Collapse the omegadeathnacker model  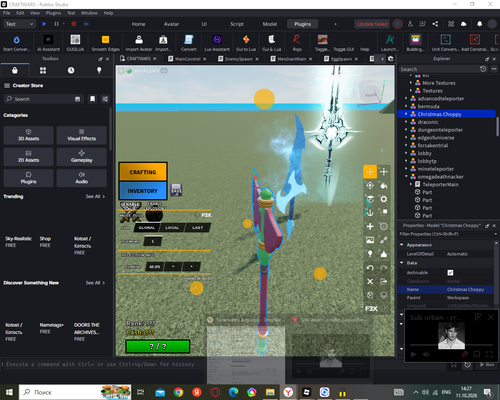(406, 177)
